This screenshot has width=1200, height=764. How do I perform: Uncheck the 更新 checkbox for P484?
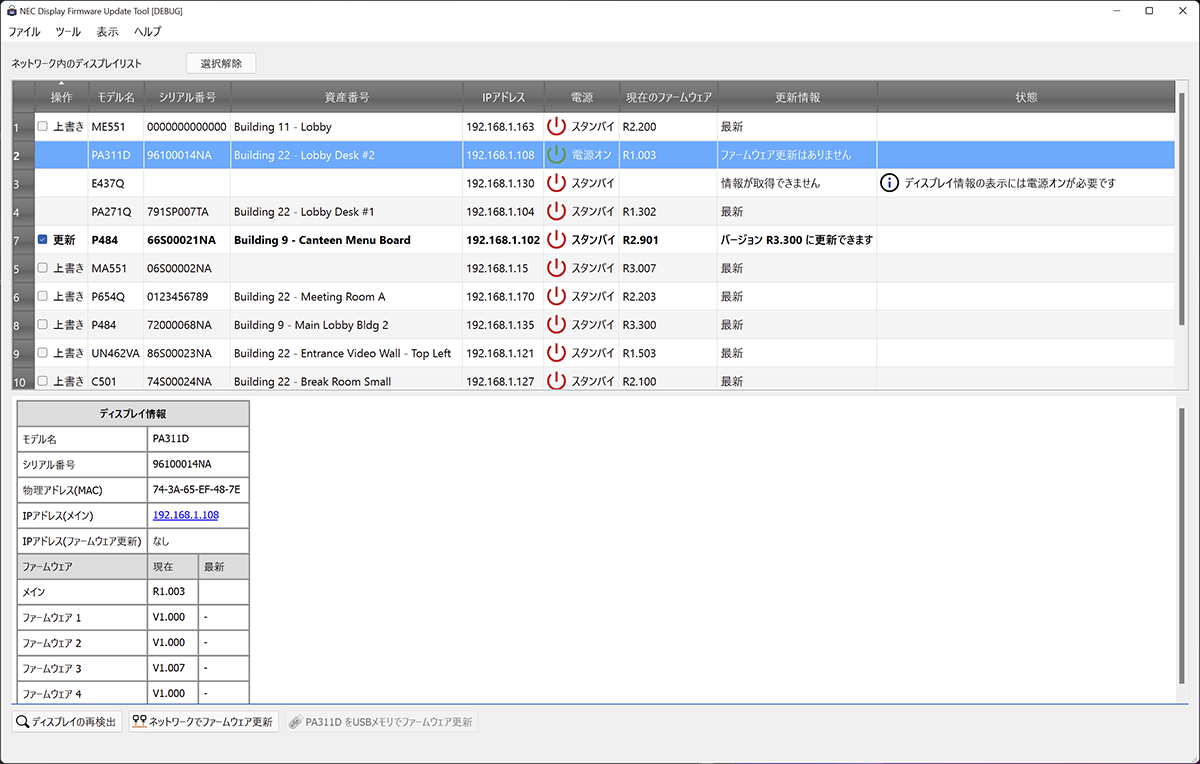pos(42,240)
